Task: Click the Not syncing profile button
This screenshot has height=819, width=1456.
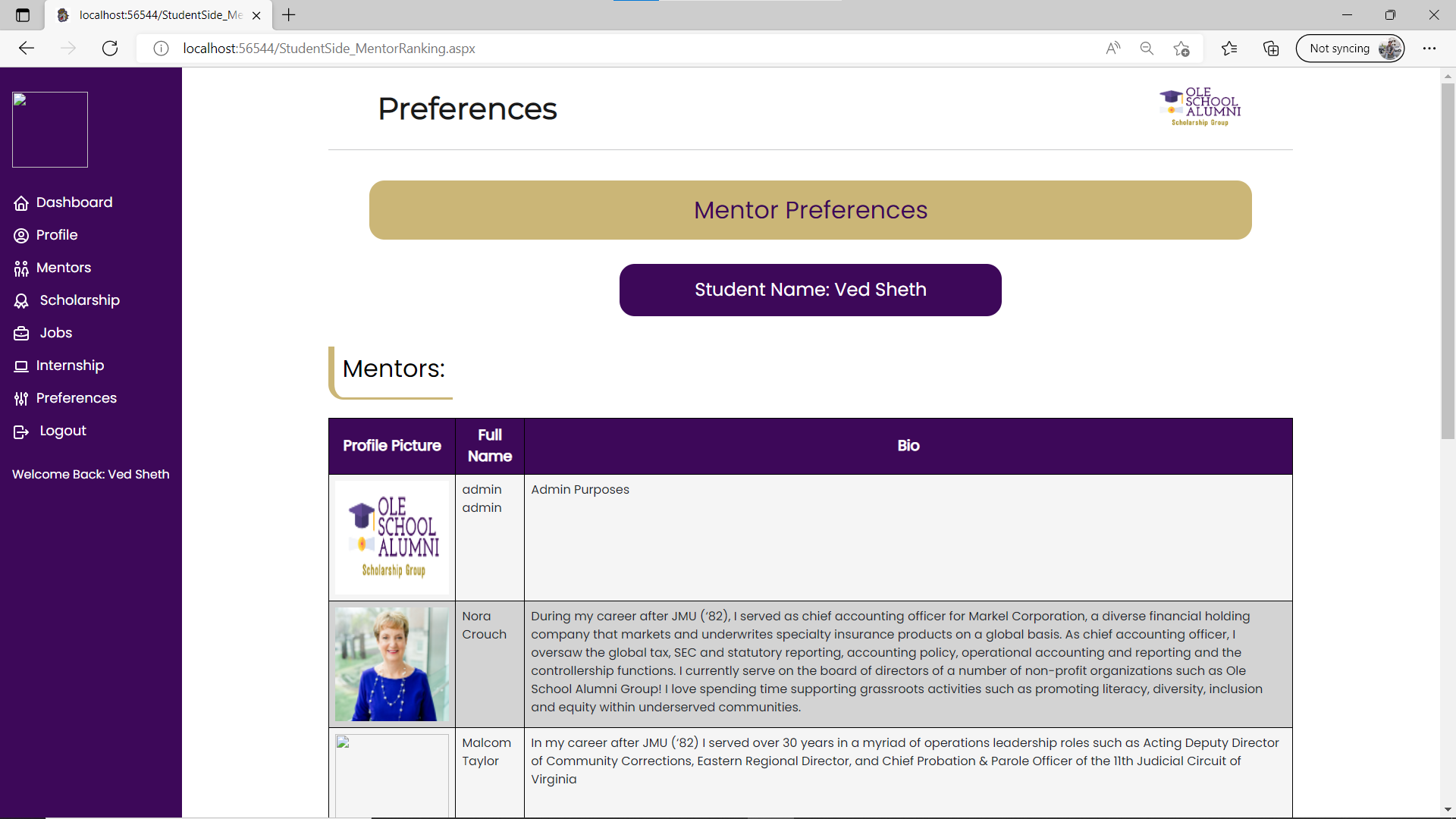Action: coord(1350,49)
